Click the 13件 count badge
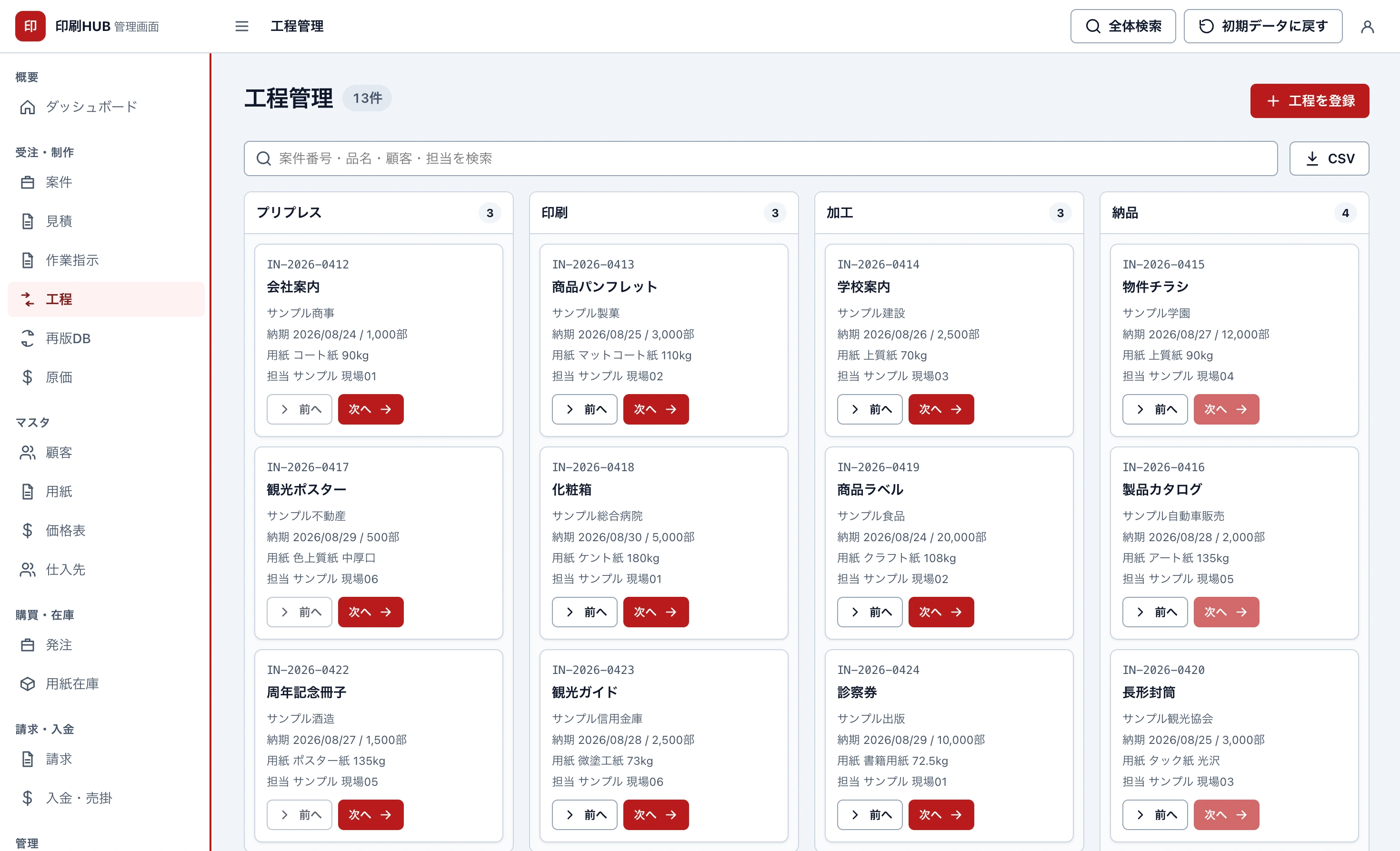 (367, 98)
